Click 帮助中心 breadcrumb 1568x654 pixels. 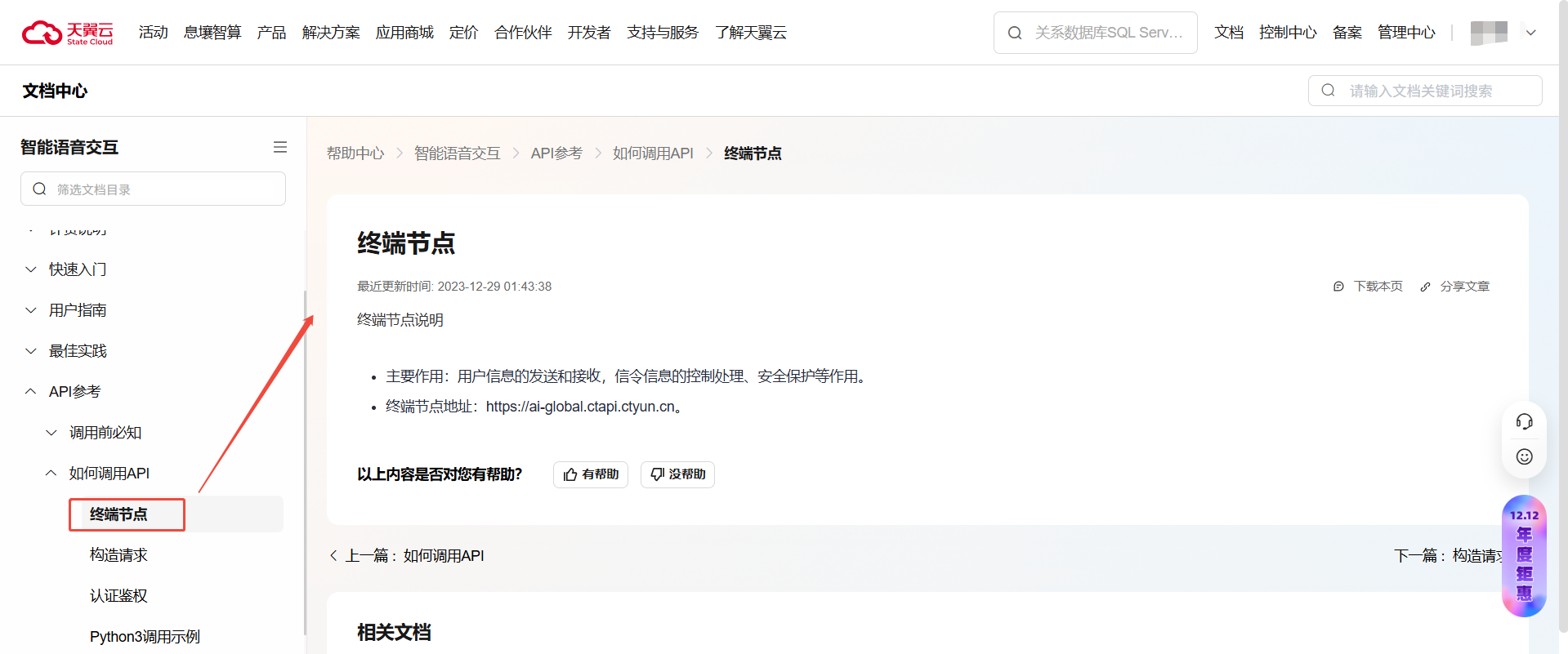click(x=355, y=153)
